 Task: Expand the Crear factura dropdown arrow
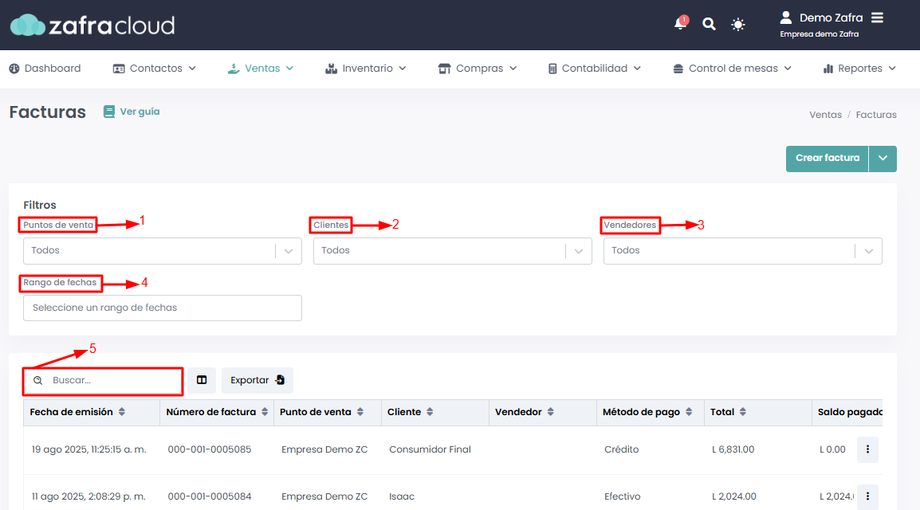882,158
